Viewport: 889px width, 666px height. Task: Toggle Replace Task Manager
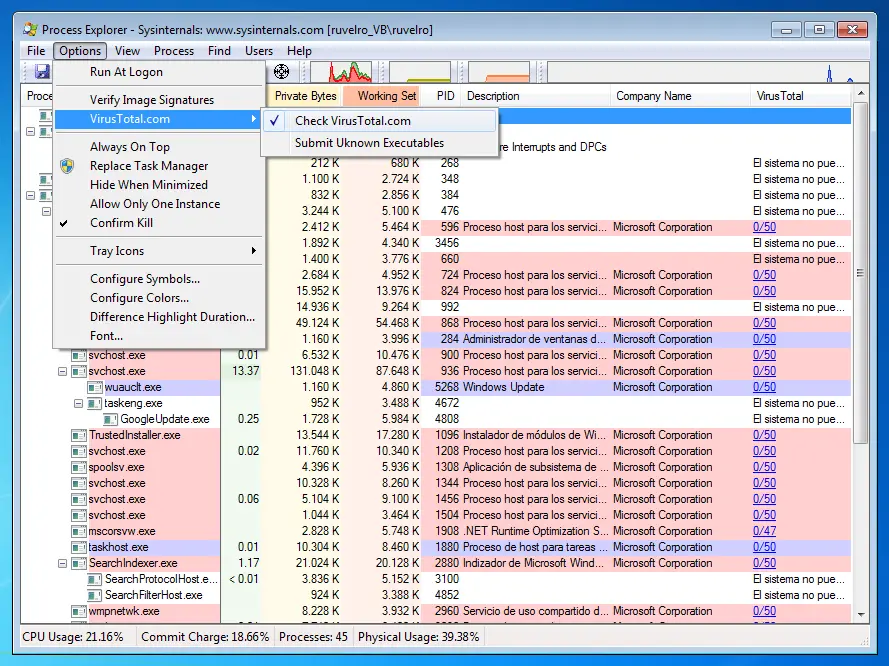coord(159,166)
